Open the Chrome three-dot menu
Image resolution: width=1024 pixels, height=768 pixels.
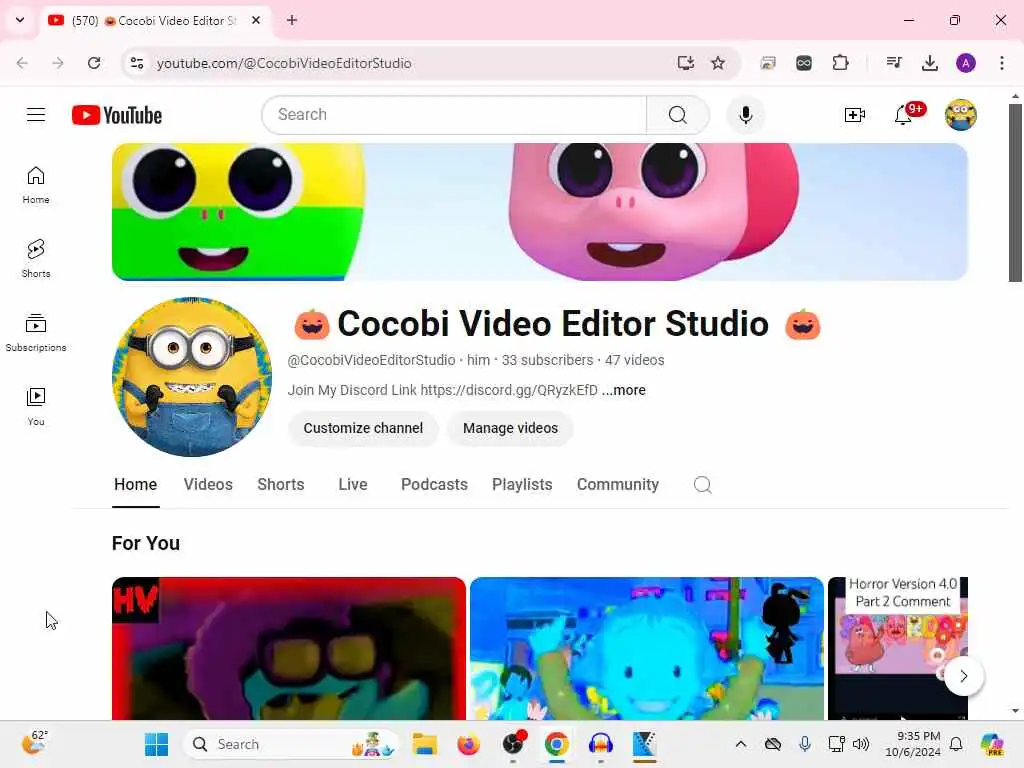1002,63
